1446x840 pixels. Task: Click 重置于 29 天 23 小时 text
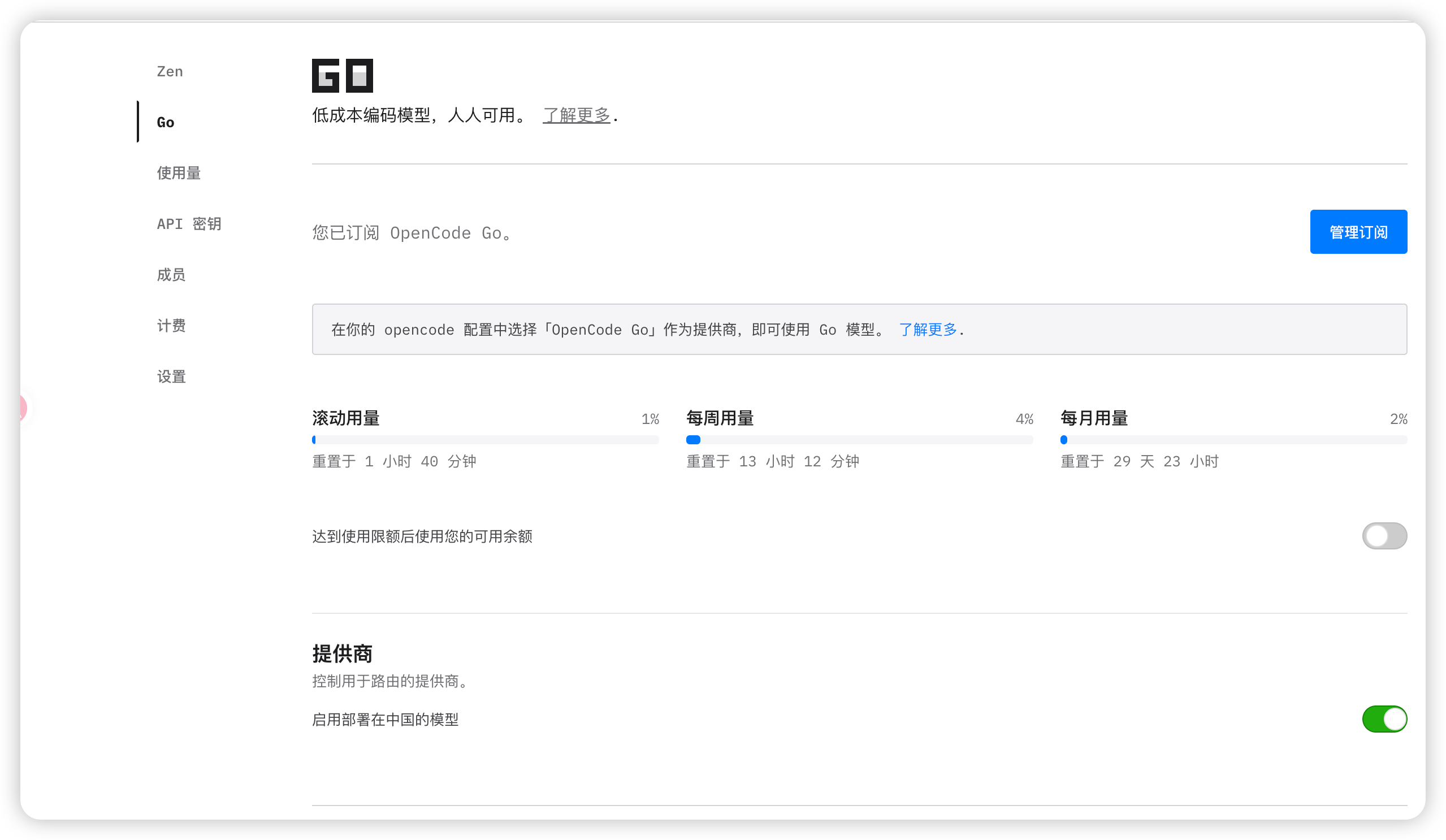1139,461
